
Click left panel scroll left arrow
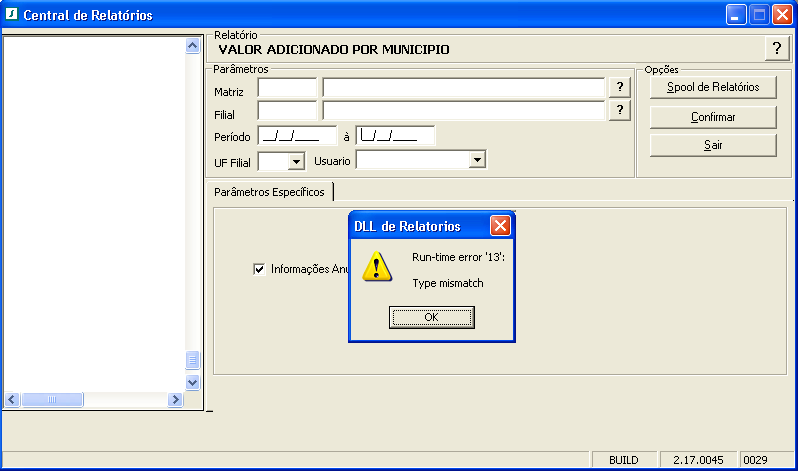point(12,400)
